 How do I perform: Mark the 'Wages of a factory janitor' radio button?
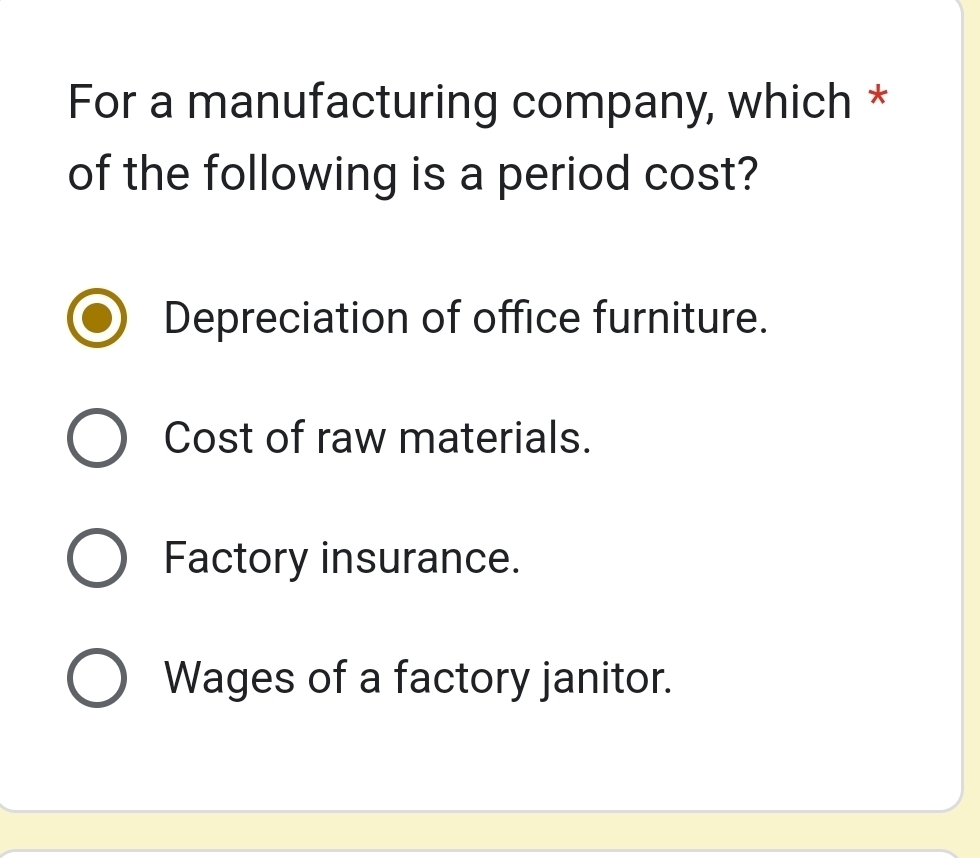pos(97,678)
